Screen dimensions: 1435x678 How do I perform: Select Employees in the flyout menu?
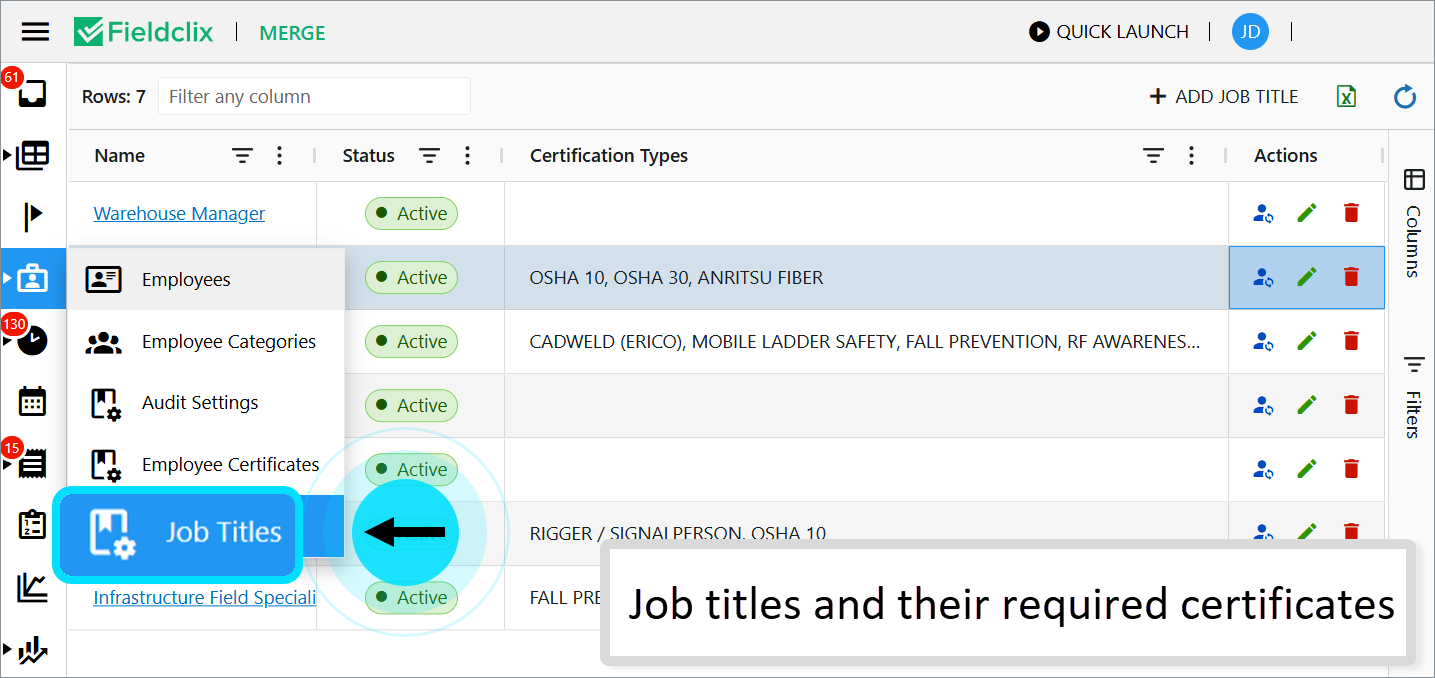tap(206, 280)
